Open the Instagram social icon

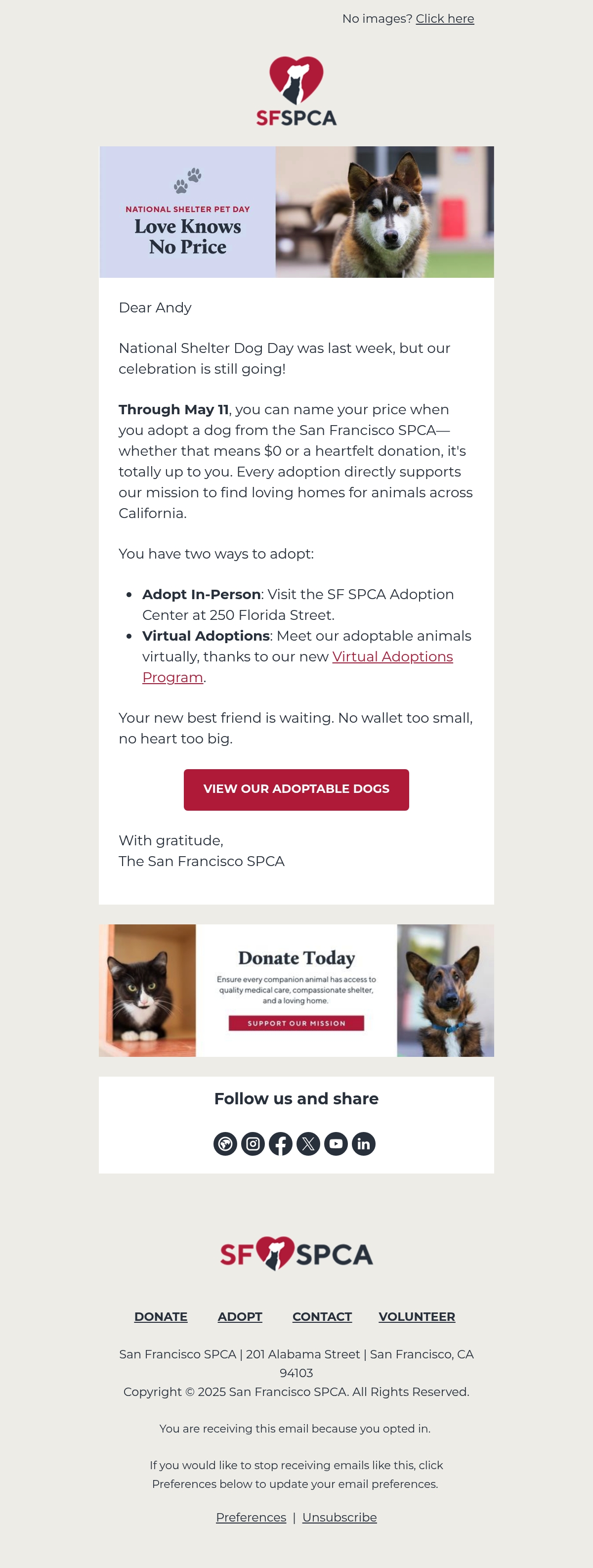click(x=253, y=1144)
